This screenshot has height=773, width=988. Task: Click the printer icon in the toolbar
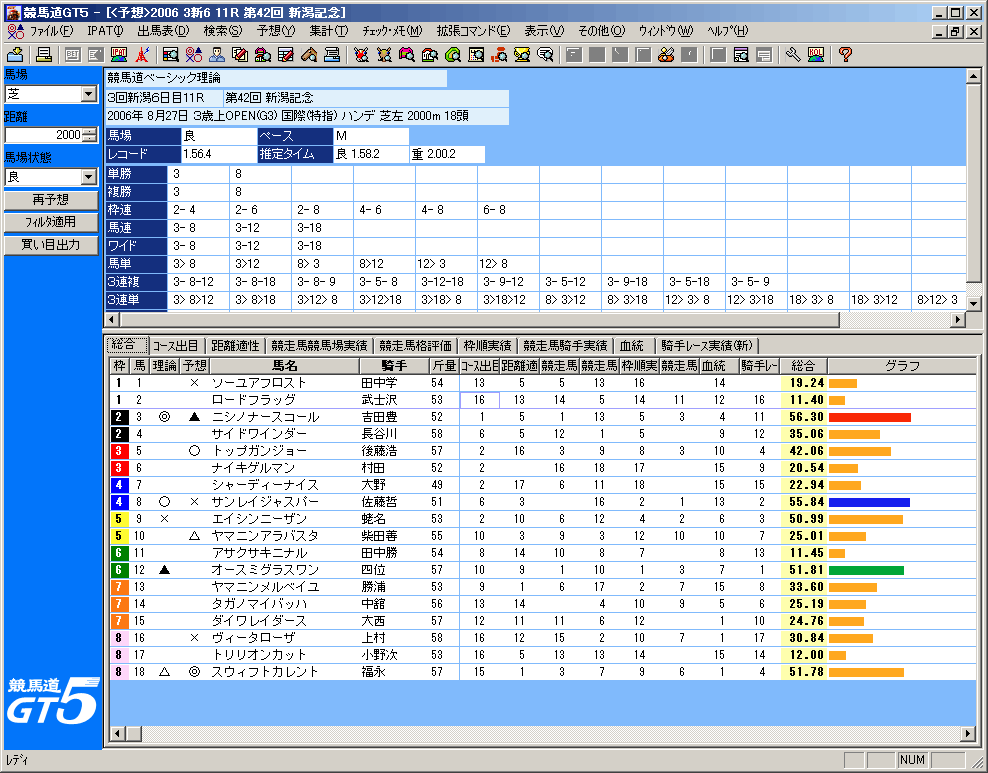click(x=45, y=54)
